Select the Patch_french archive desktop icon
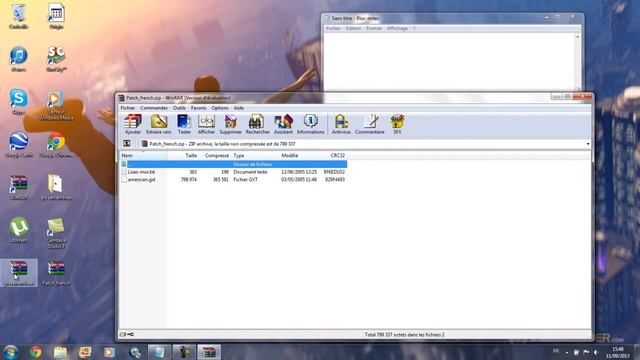640x360 pixels. point(56,273)
